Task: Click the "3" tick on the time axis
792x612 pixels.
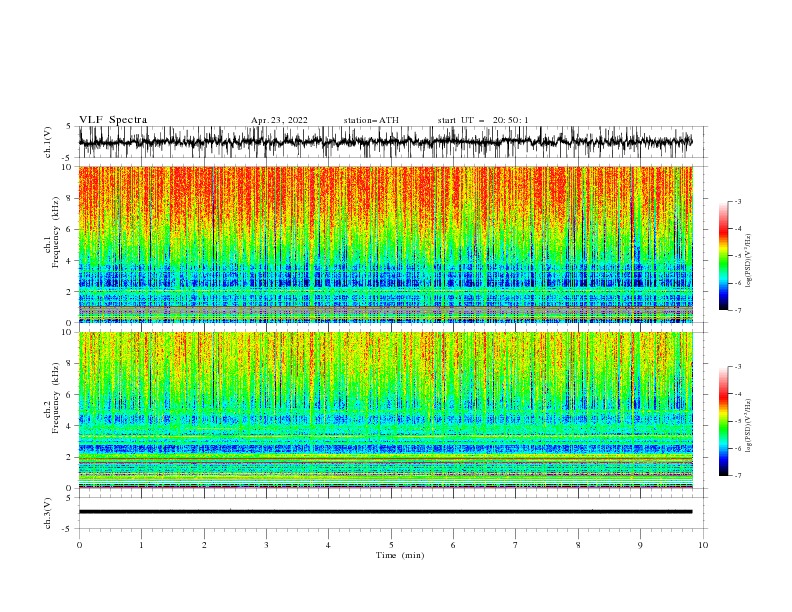Action: tap(266, 545)
